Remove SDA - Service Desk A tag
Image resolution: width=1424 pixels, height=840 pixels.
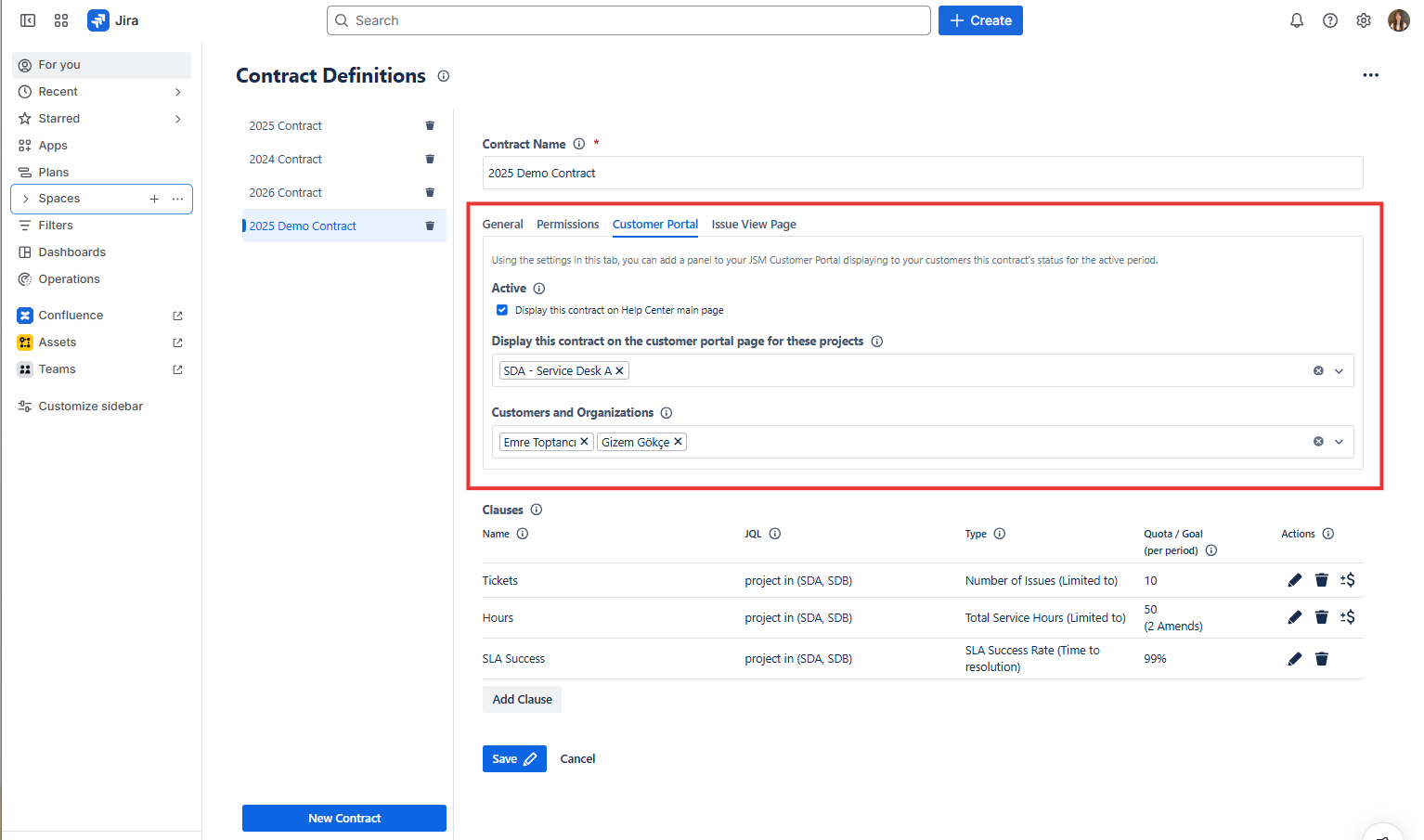620,371
